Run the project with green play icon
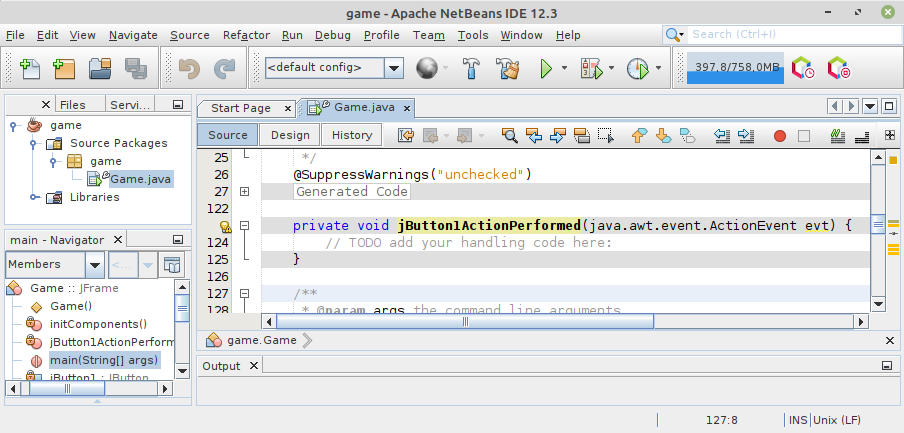 tap(545, 69)
